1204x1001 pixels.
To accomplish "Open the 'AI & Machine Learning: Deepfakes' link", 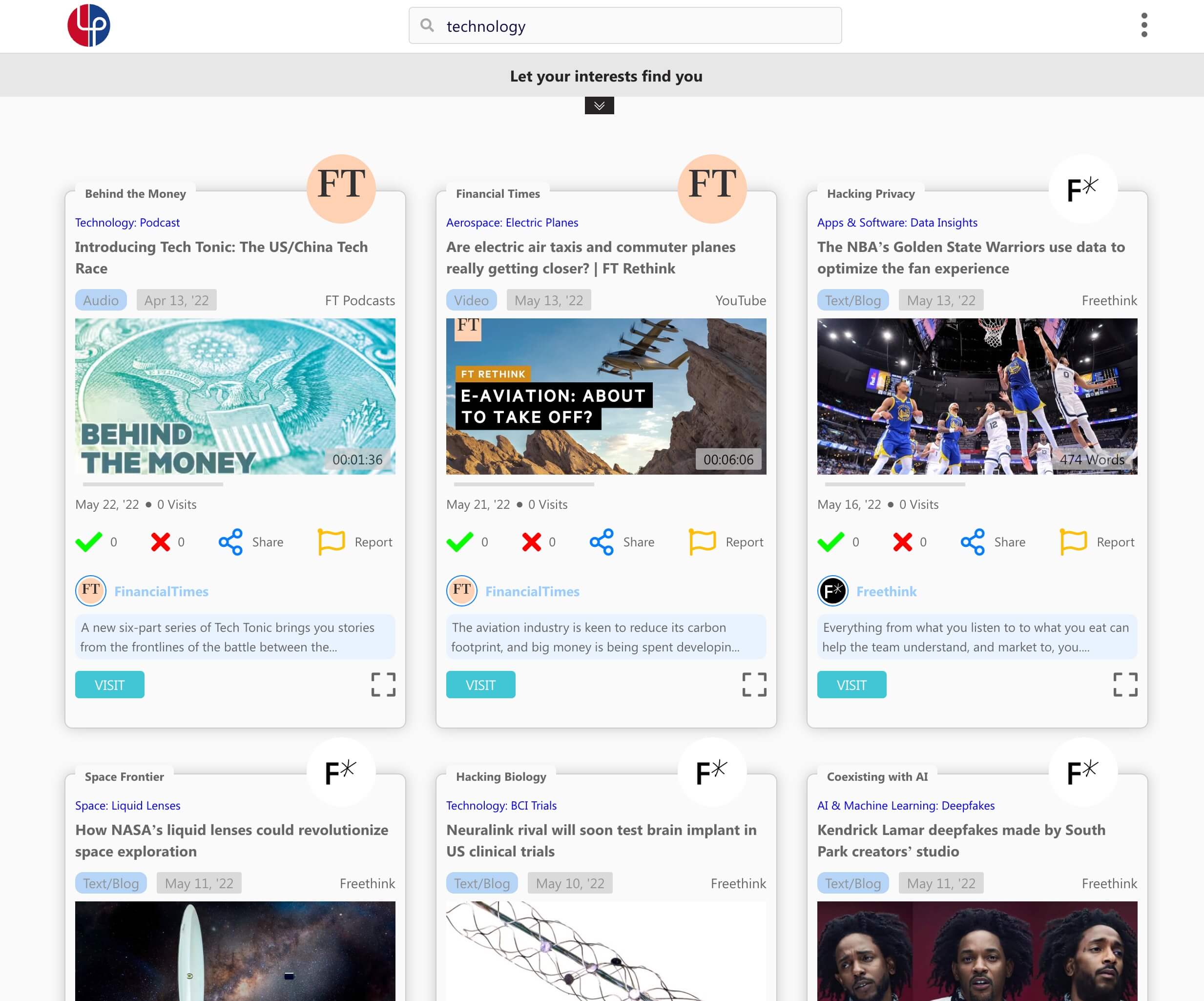I will pyautogui.click(x=906, y=805).
